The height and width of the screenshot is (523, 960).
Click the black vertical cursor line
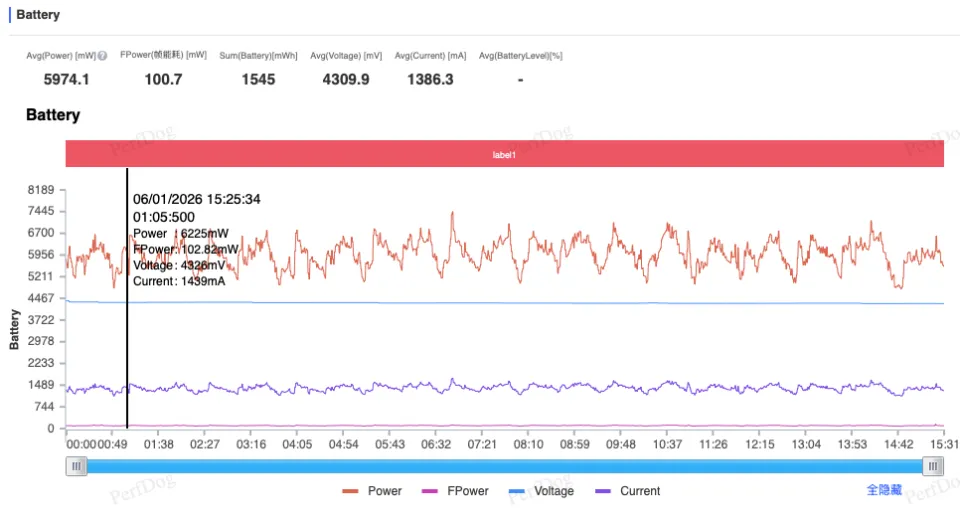click(x=127, y=350)
